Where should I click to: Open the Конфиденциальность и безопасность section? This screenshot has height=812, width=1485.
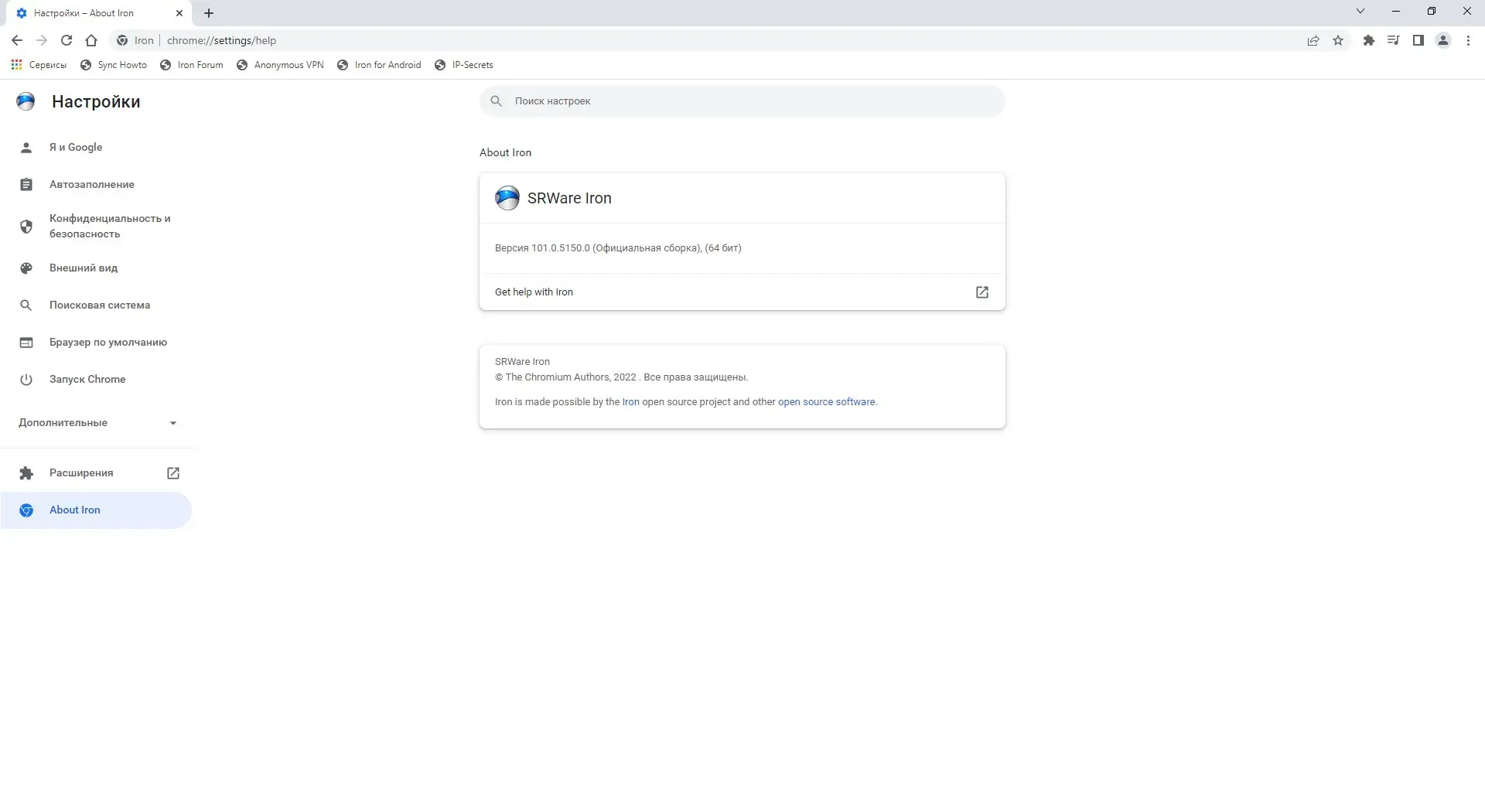click(110, 226)
